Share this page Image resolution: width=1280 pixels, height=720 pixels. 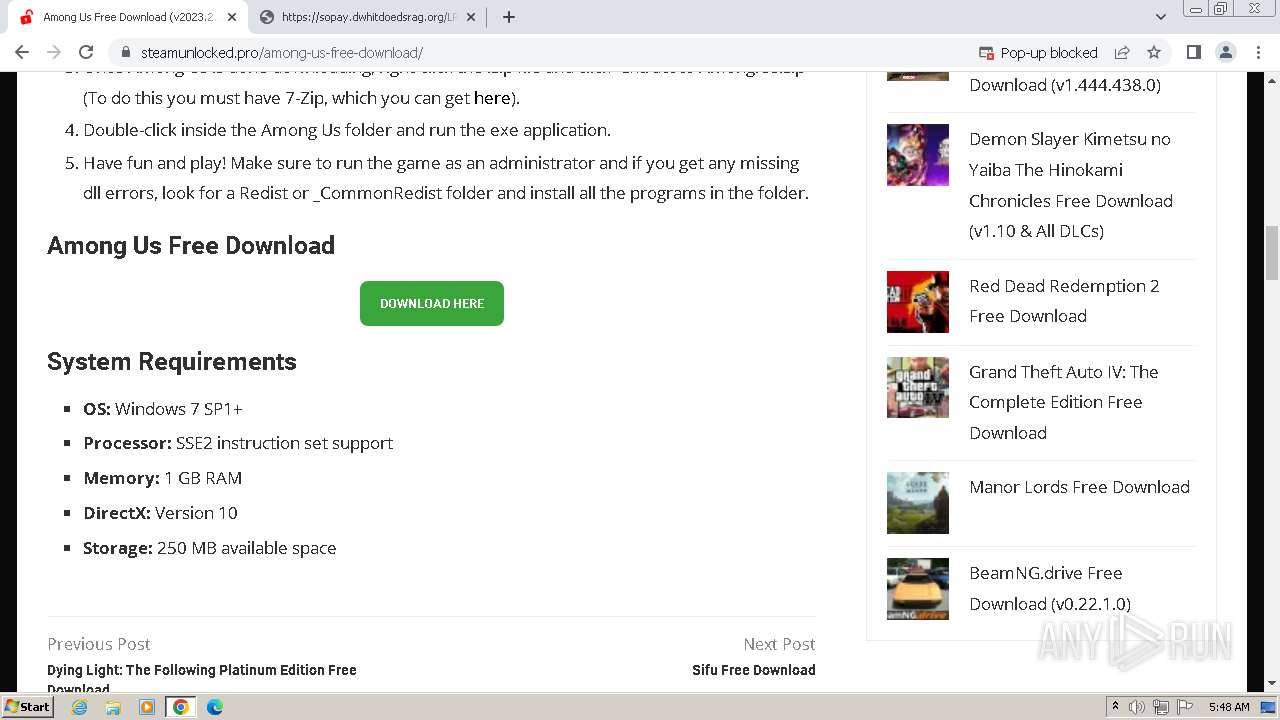[1122, 52]
